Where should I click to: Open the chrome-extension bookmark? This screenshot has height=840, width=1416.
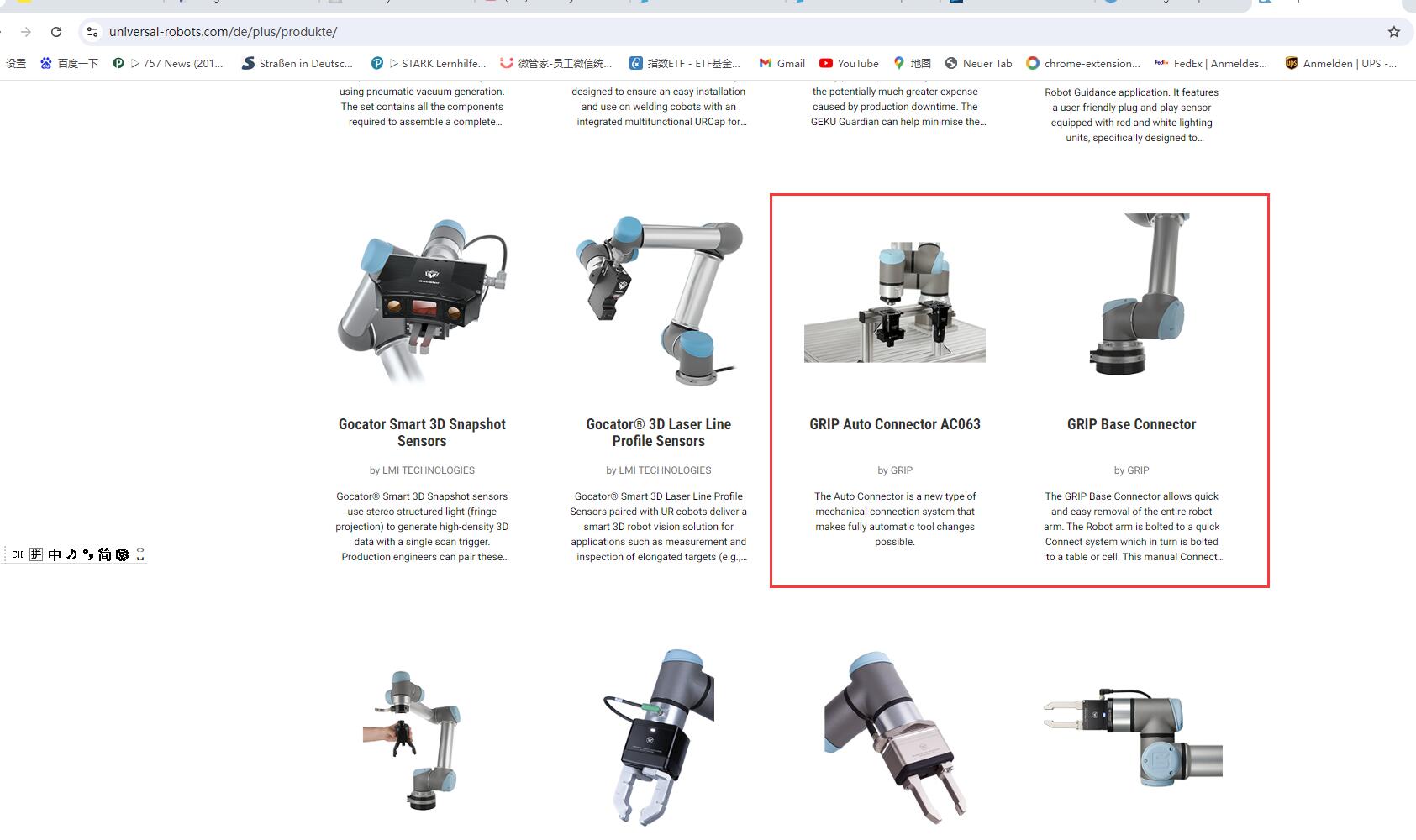[x=1083, y=63]
